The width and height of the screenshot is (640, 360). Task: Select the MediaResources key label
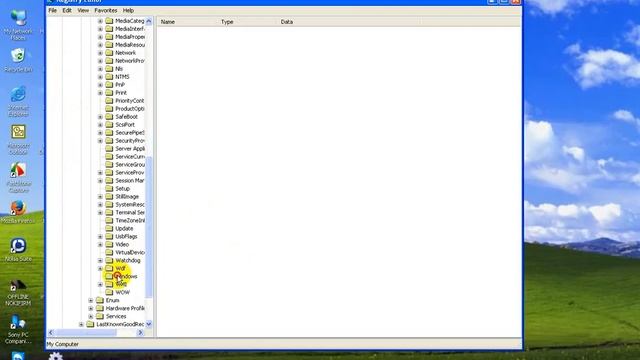coord(130,45)
